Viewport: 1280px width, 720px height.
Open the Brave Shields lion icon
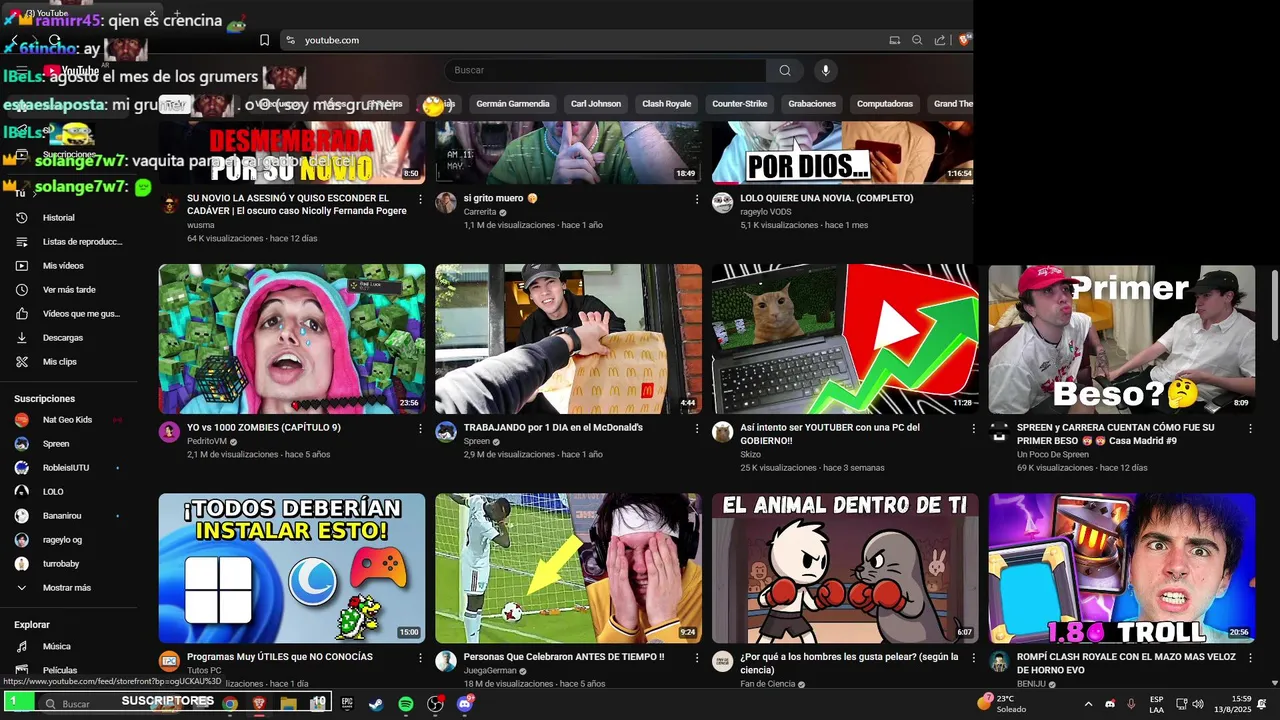[964, 40]
